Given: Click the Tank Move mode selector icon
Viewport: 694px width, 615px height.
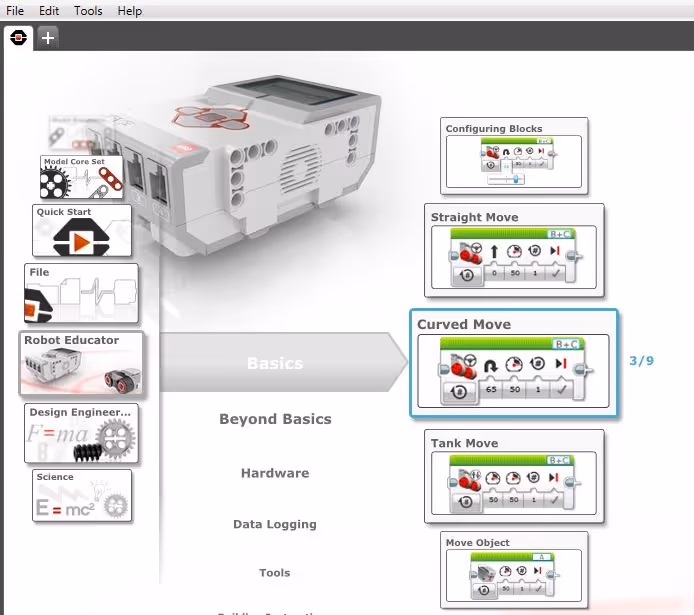Looking at the screenshot, I should coord(466,502).
